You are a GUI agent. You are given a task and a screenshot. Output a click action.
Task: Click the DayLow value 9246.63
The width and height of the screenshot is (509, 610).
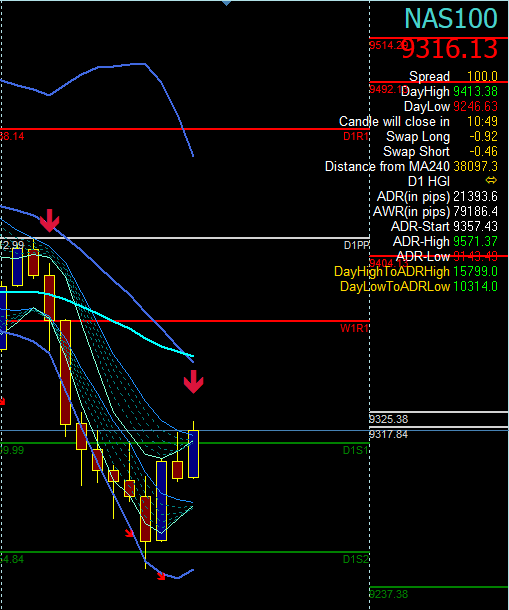pyautogui.click(x=476, y=106)
